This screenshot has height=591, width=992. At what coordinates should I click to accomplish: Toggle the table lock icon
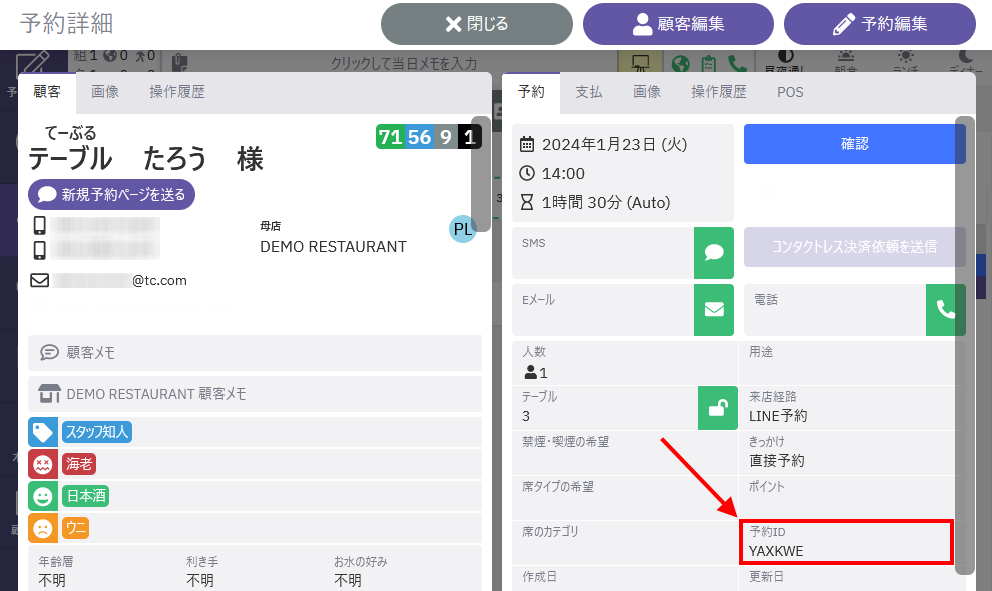717,408
